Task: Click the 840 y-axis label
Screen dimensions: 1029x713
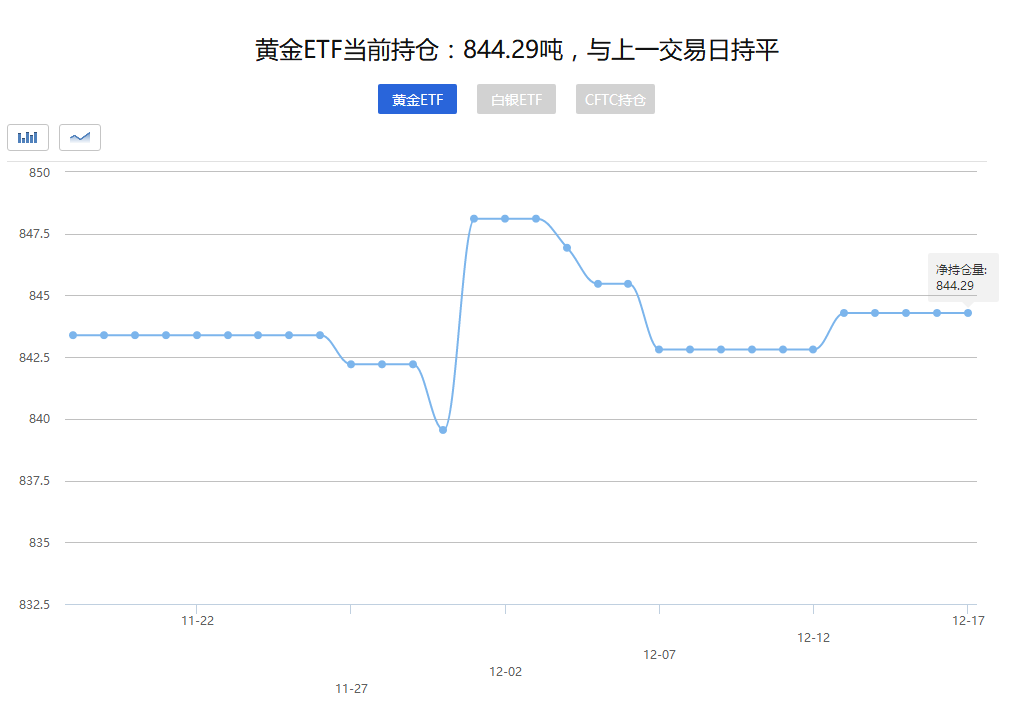Action: tap(39, 419)
